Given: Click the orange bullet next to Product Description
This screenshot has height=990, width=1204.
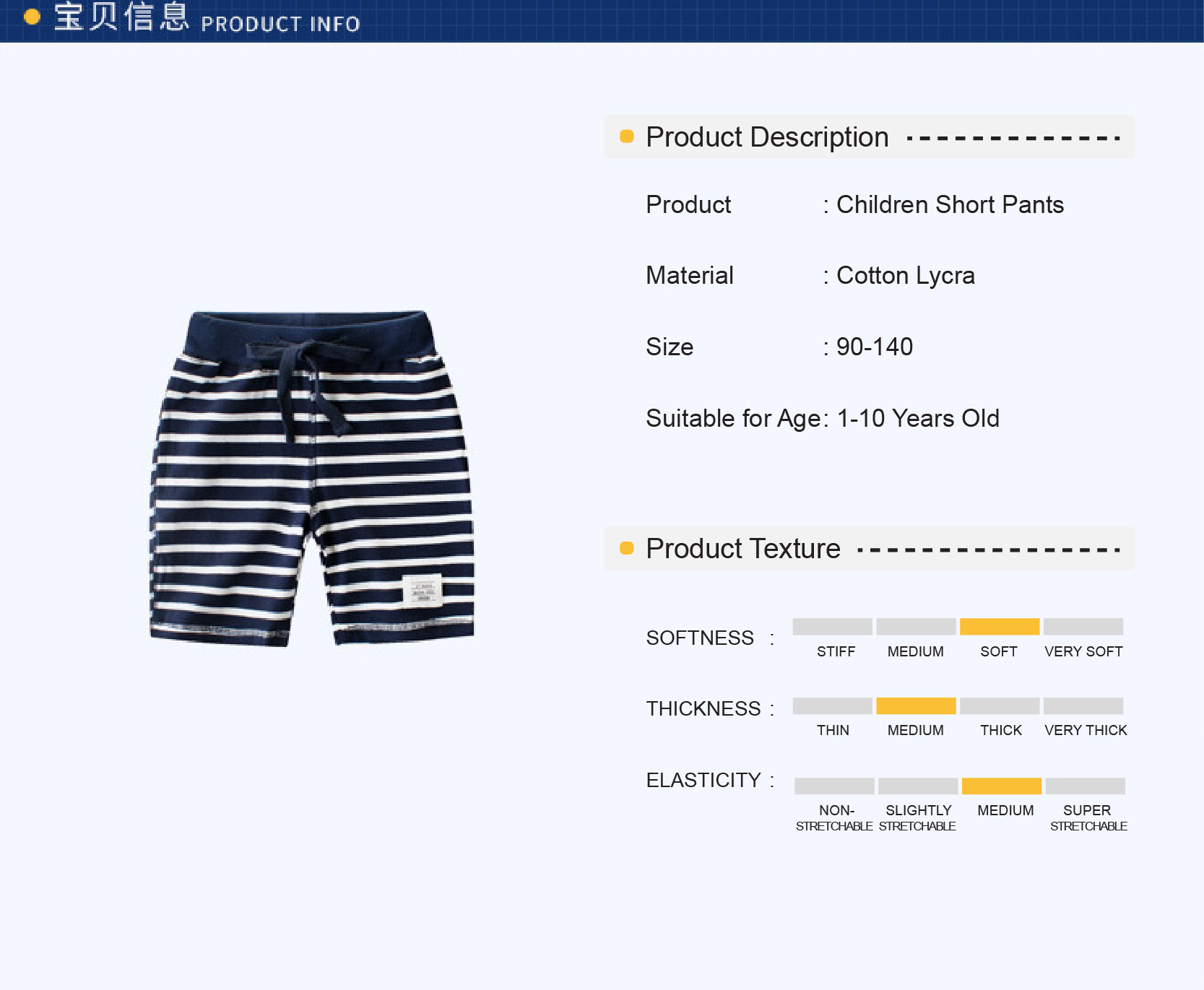Looking at the screenshot, I should 627,136.
